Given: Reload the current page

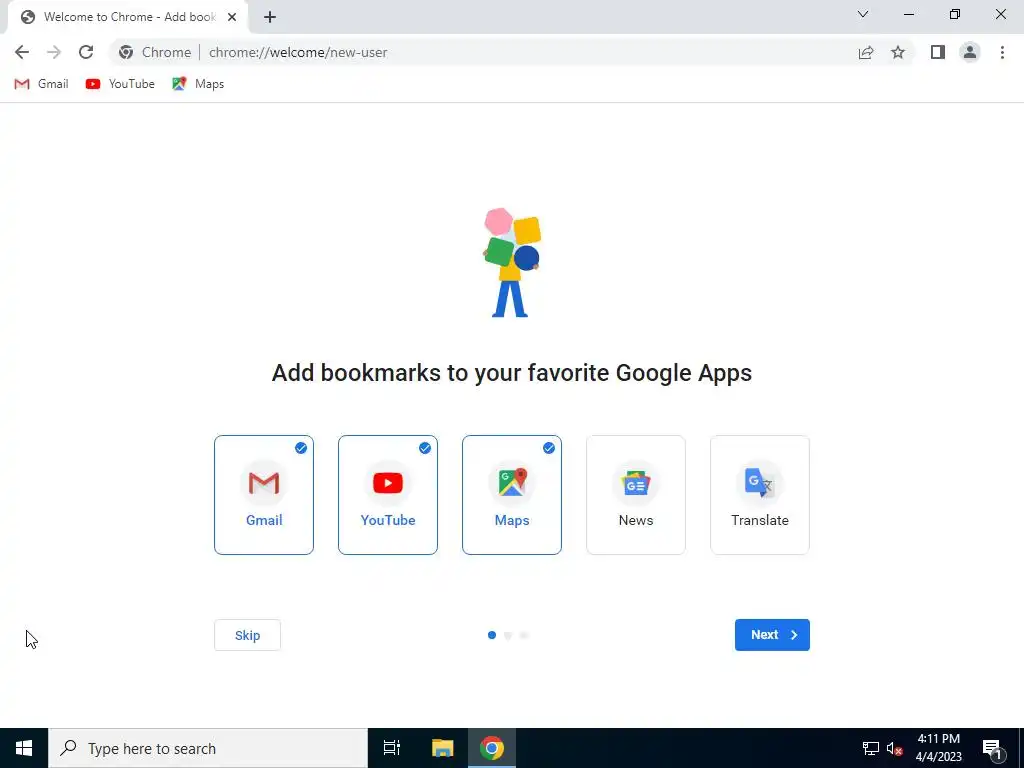Looking at the screenshot, I should [86, 52].
